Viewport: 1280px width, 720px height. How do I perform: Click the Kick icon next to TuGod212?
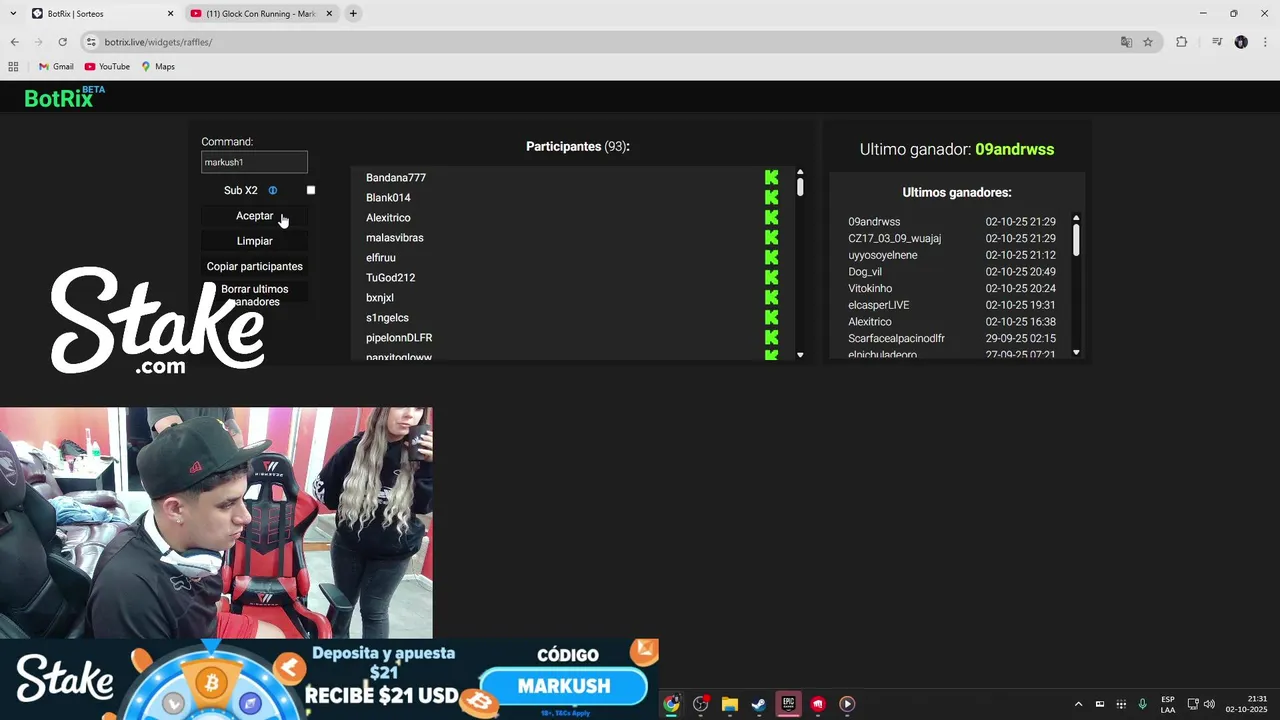[771, 277]
